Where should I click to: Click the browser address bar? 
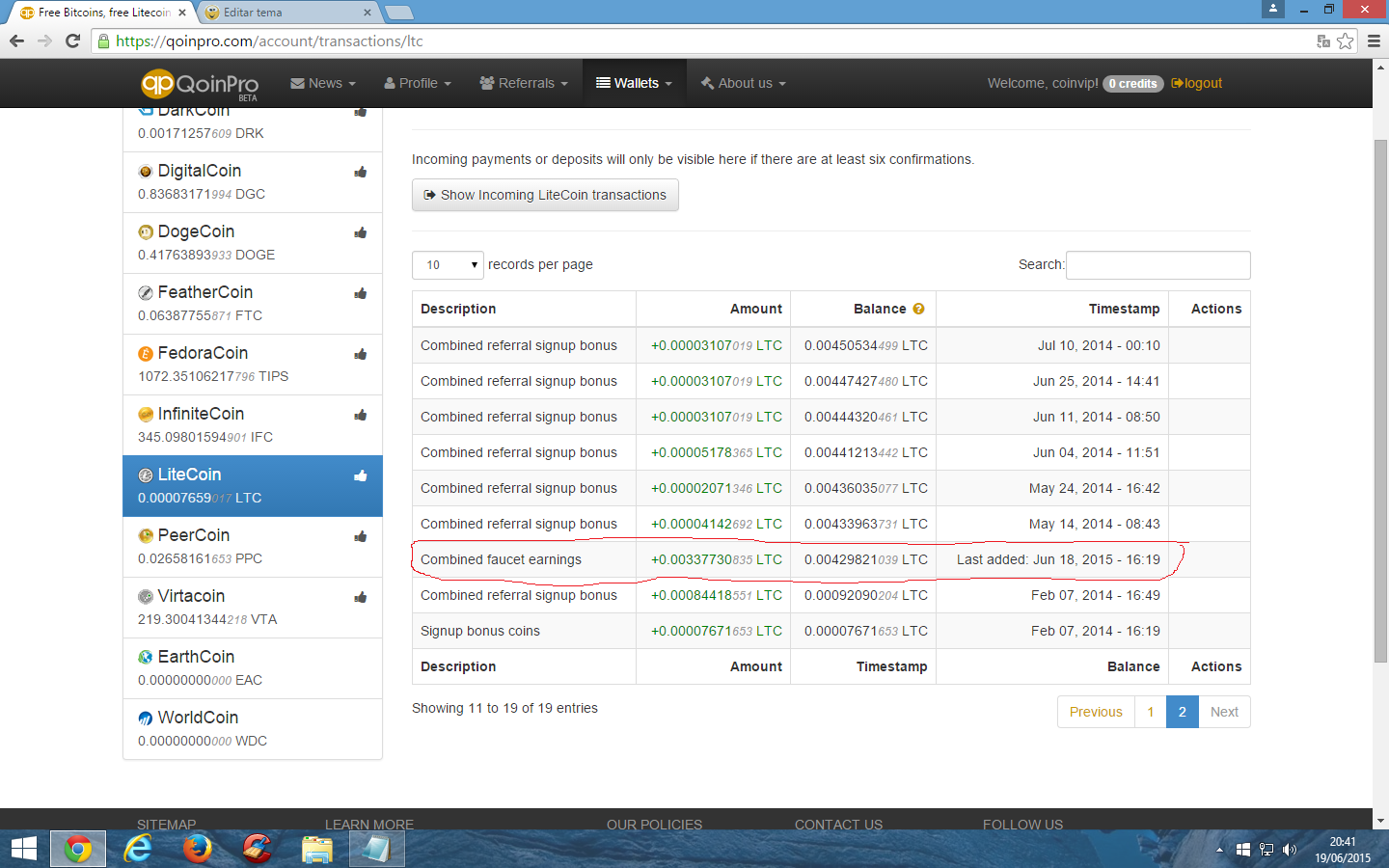704,41
